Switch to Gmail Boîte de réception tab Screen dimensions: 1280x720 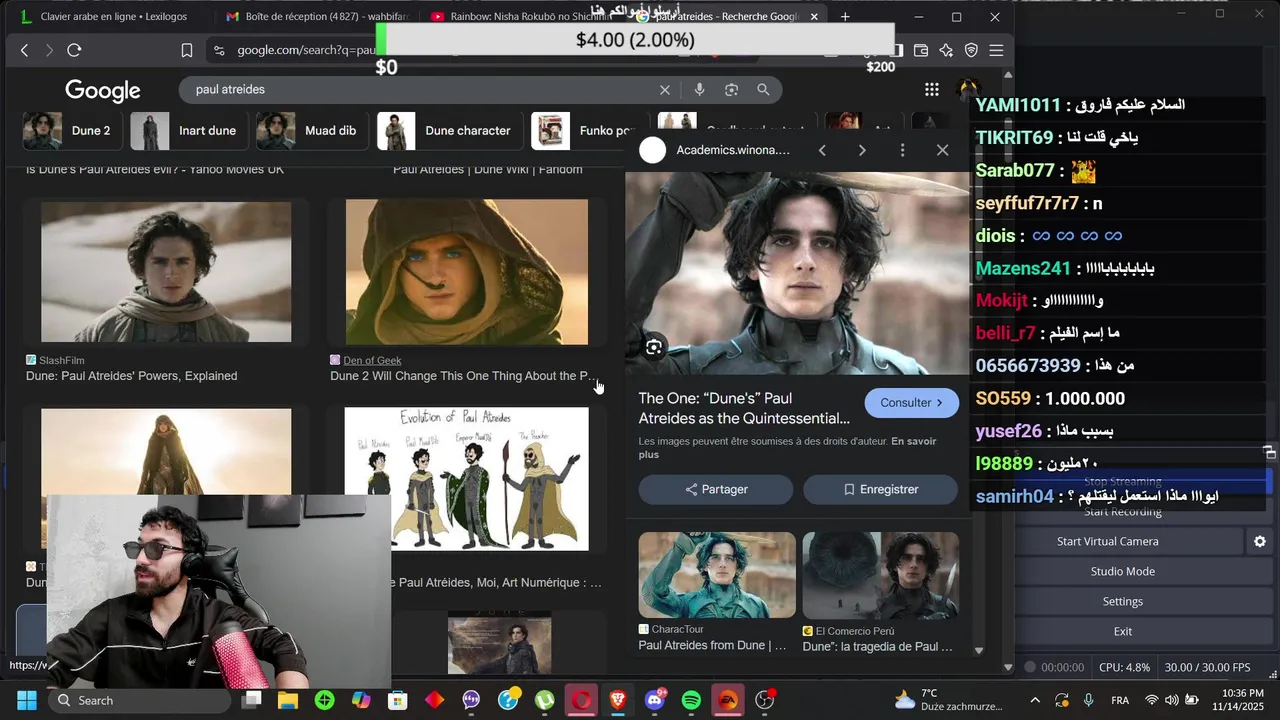point(316,17)
